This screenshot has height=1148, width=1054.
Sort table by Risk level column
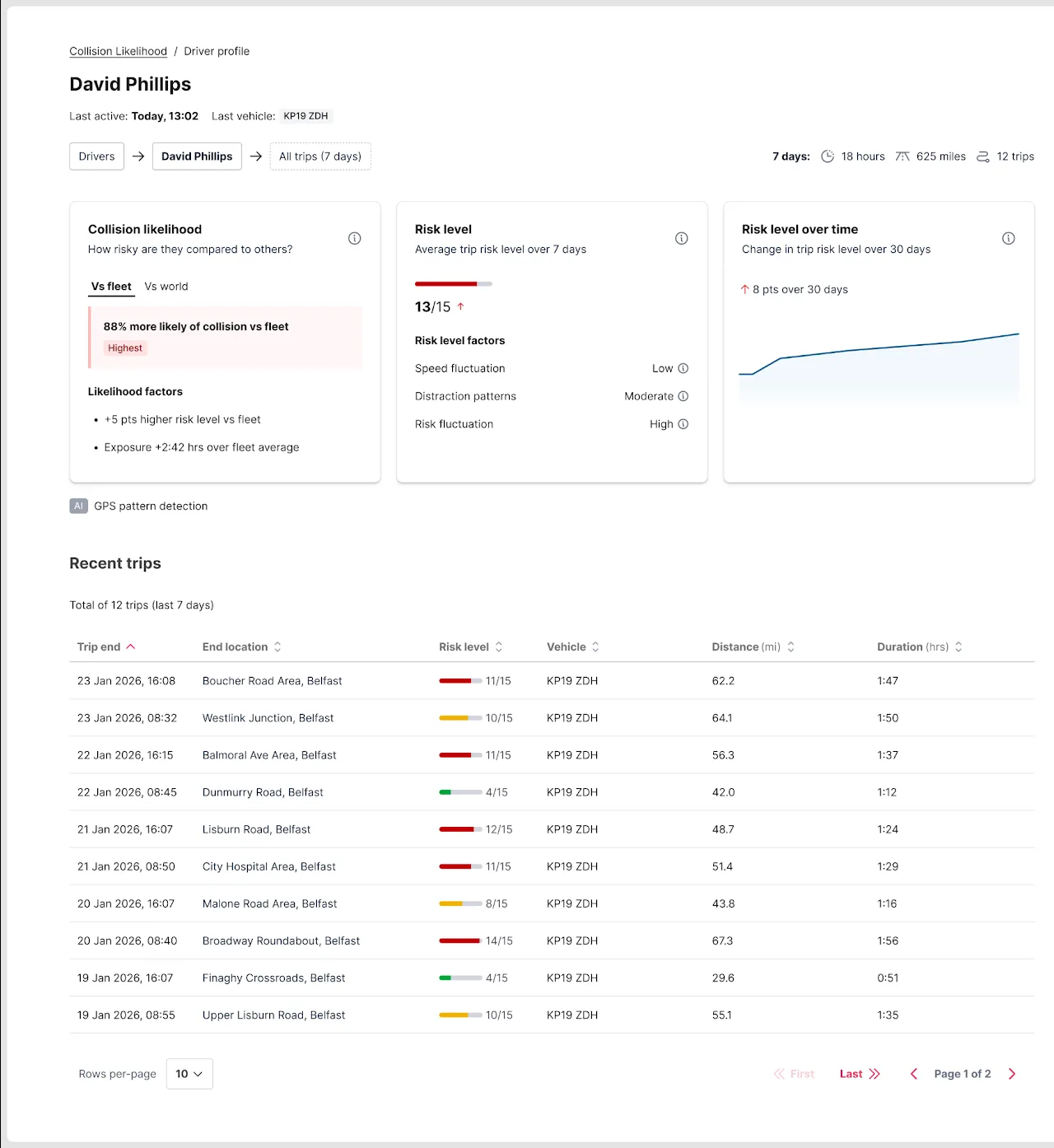471,647
